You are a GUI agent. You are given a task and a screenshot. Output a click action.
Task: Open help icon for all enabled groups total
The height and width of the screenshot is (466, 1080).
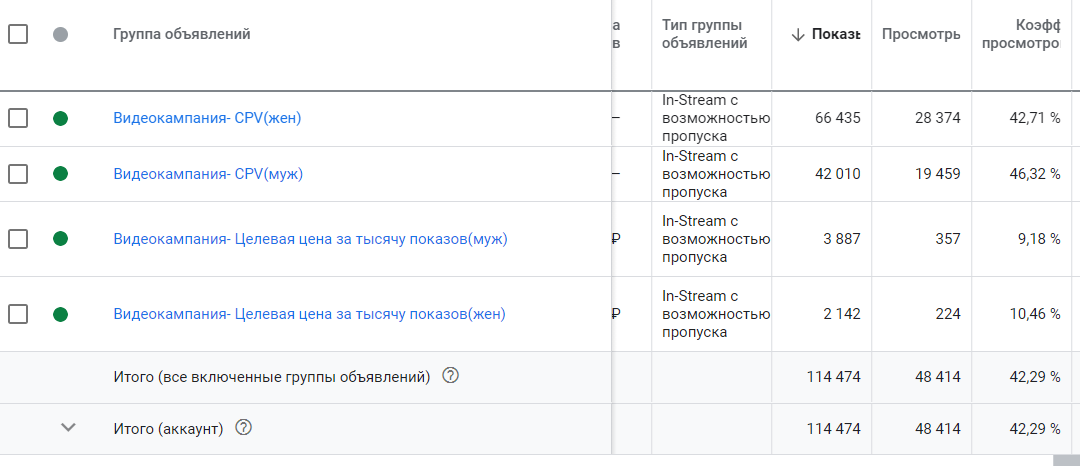tap(450, 376)
